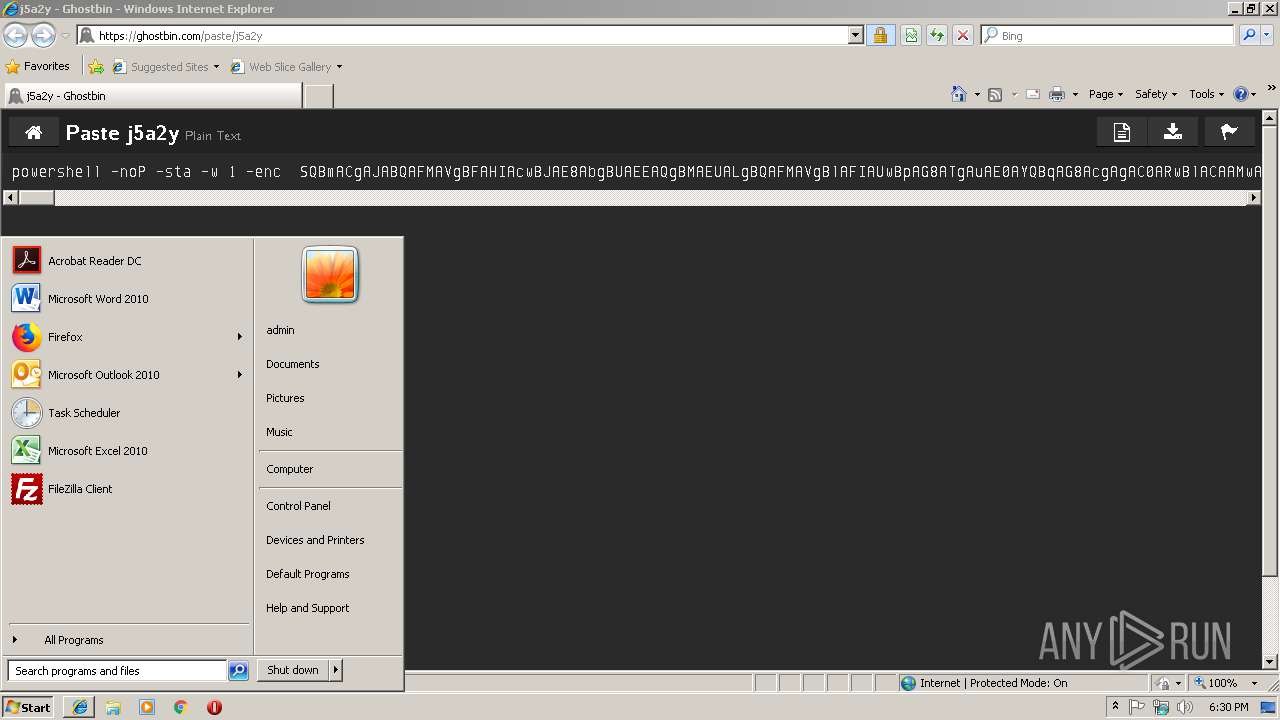Click horizontal scrollbar right arrow
This screenshot has height=720, width=1280.
click(1254, 197)
